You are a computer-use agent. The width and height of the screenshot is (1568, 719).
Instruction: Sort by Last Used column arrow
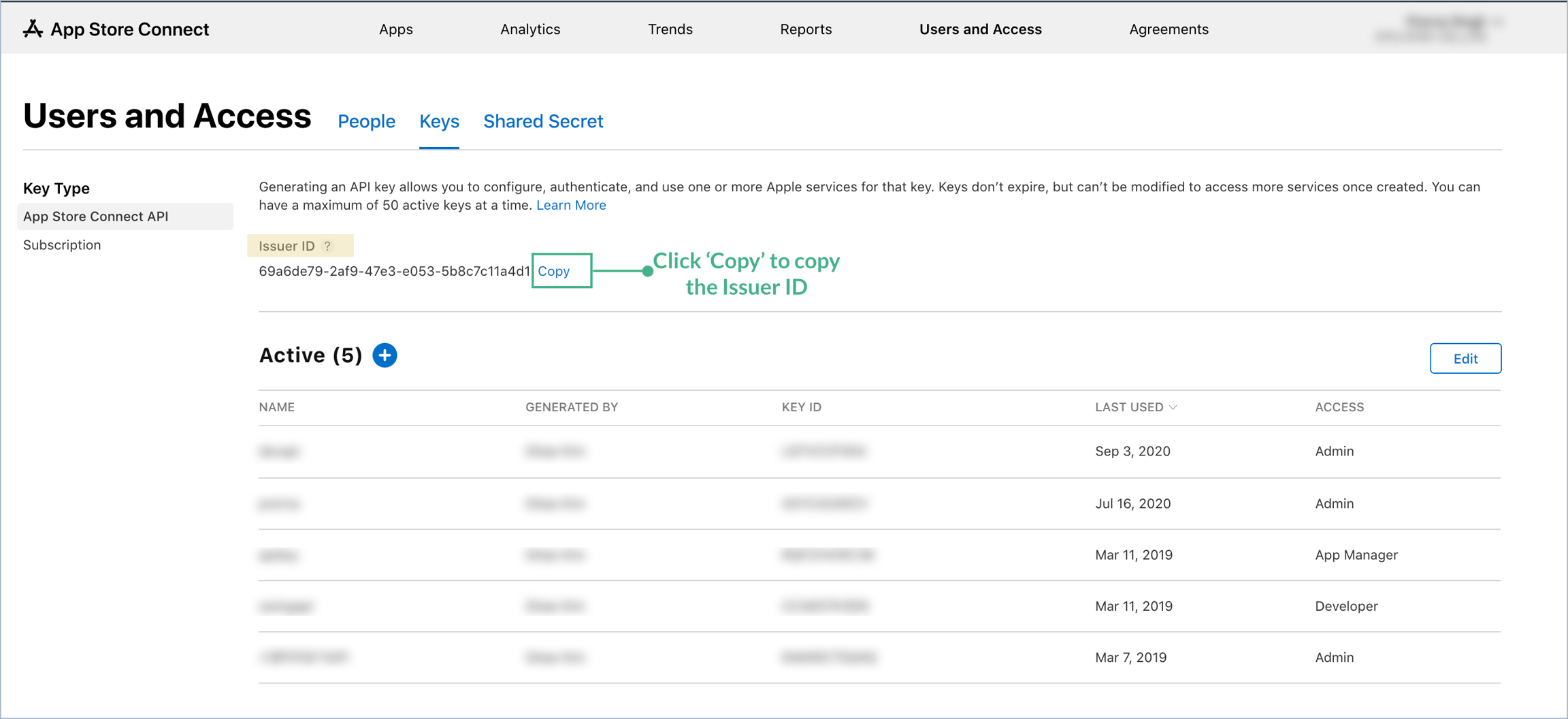pos(1173,407)
